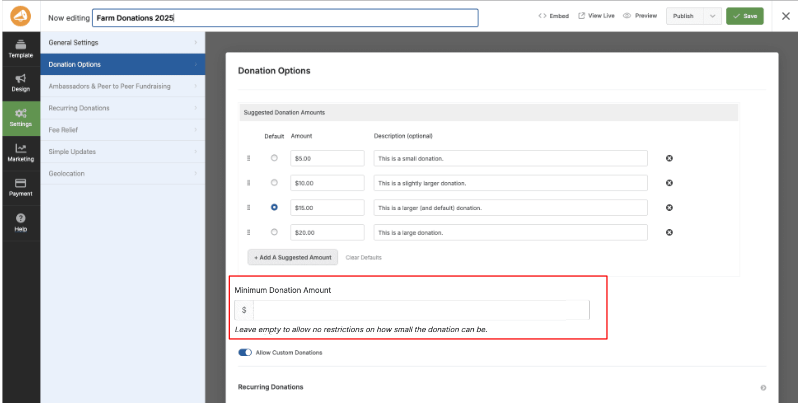Expand General Settings menu item

coord(122,42)
